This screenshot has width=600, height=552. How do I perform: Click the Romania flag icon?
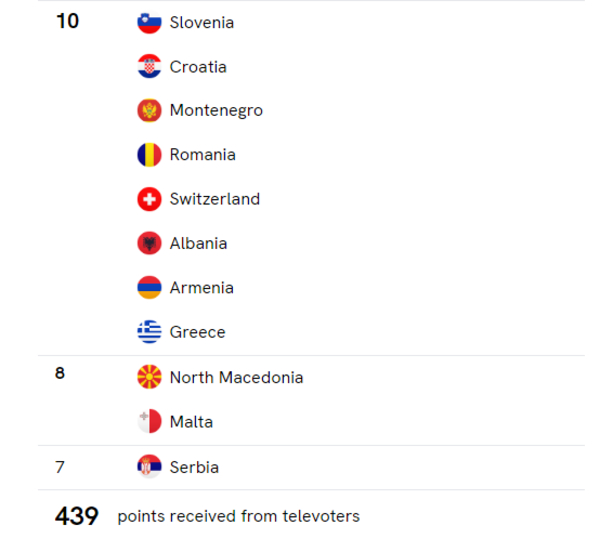coord(149,155)
